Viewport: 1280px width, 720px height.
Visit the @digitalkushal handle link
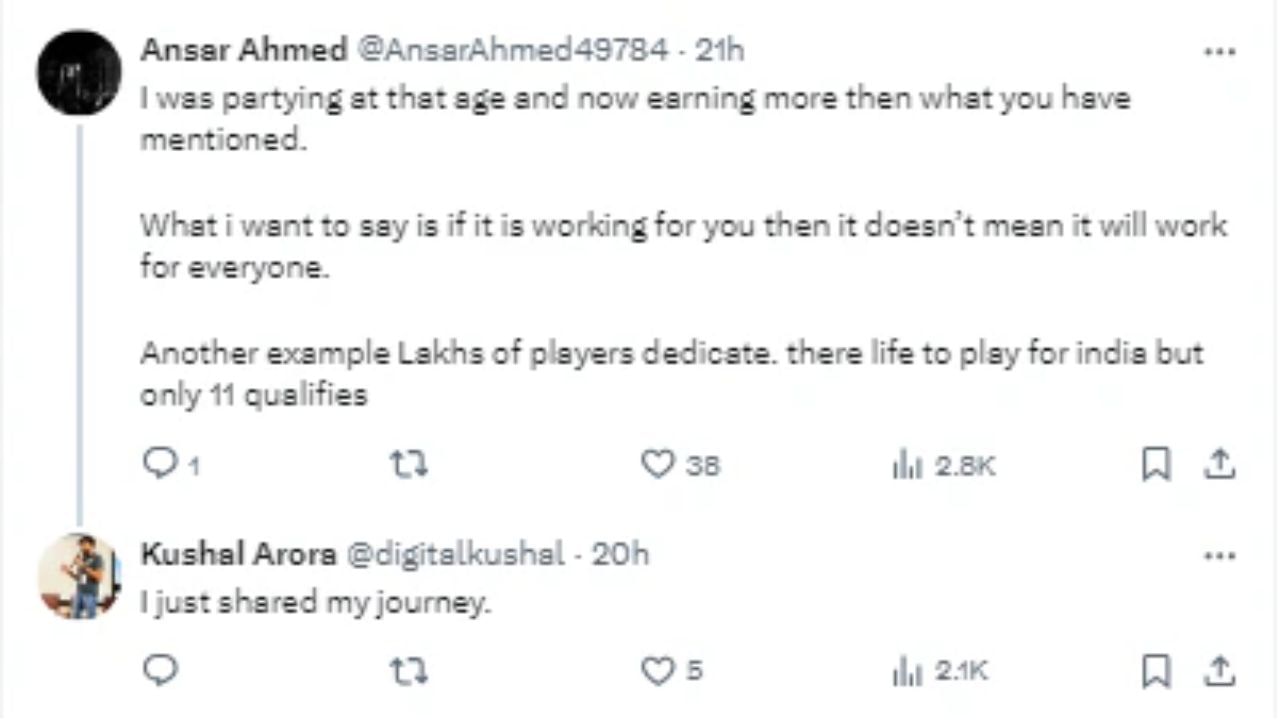(x=455, y=554)
